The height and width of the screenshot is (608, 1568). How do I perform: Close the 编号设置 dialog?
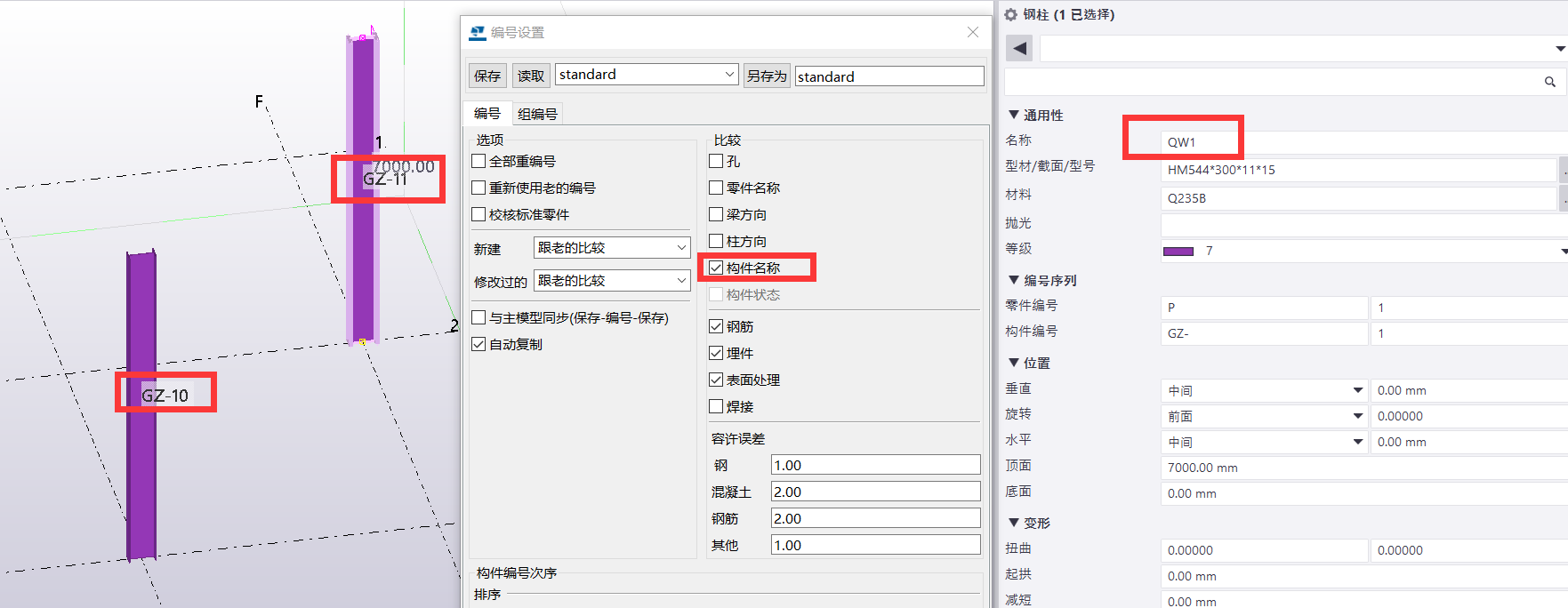click(973, 32)
